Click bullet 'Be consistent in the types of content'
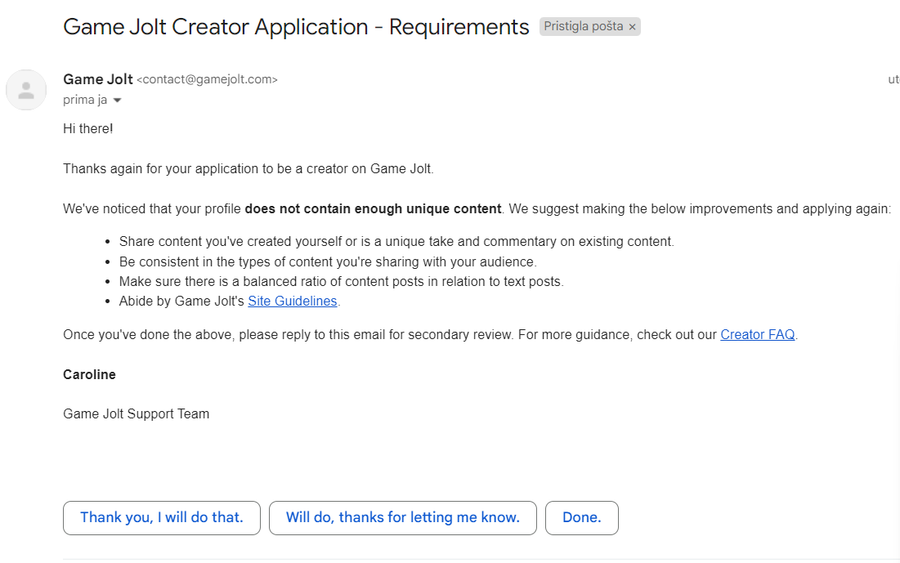The width and height of the screenshot is (900, 563). pyautogui.click(x=328, y=262)
